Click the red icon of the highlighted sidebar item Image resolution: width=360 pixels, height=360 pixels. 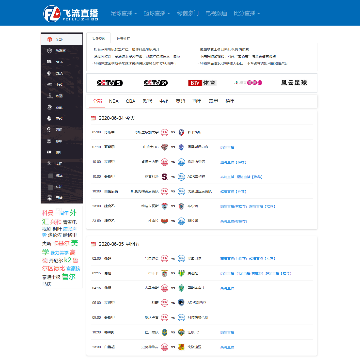49,39
